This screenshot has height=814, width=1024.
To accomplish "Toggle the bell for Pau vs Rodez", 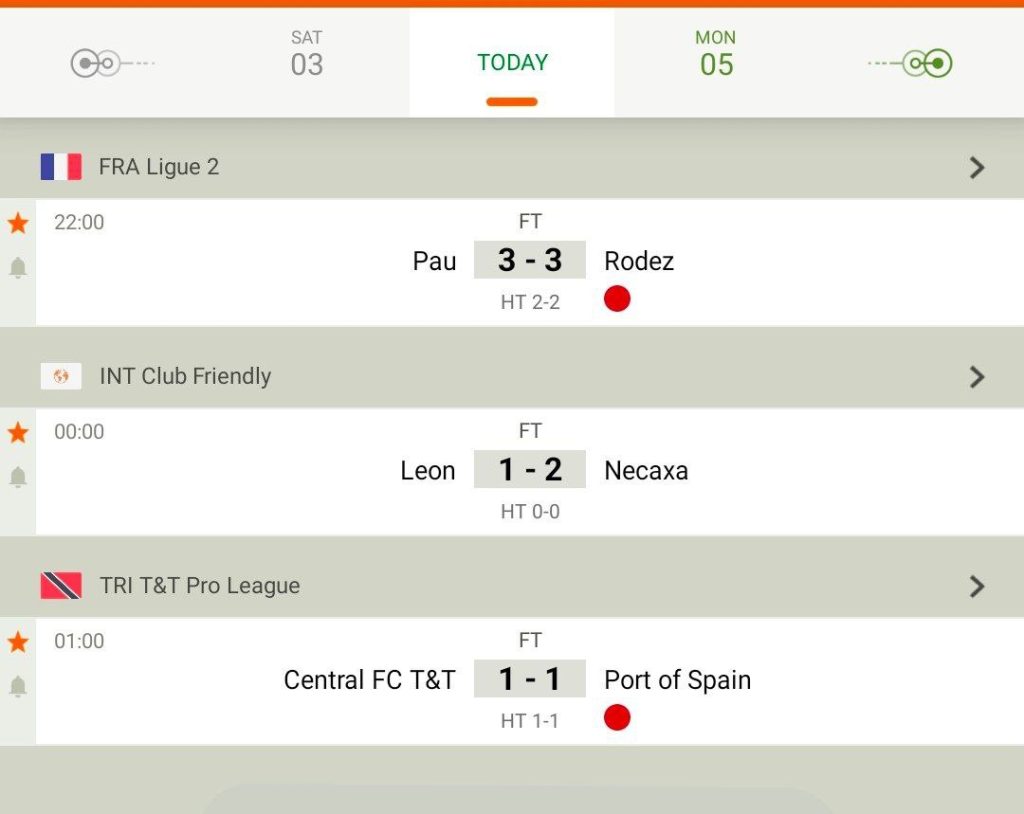I will 17,268.
